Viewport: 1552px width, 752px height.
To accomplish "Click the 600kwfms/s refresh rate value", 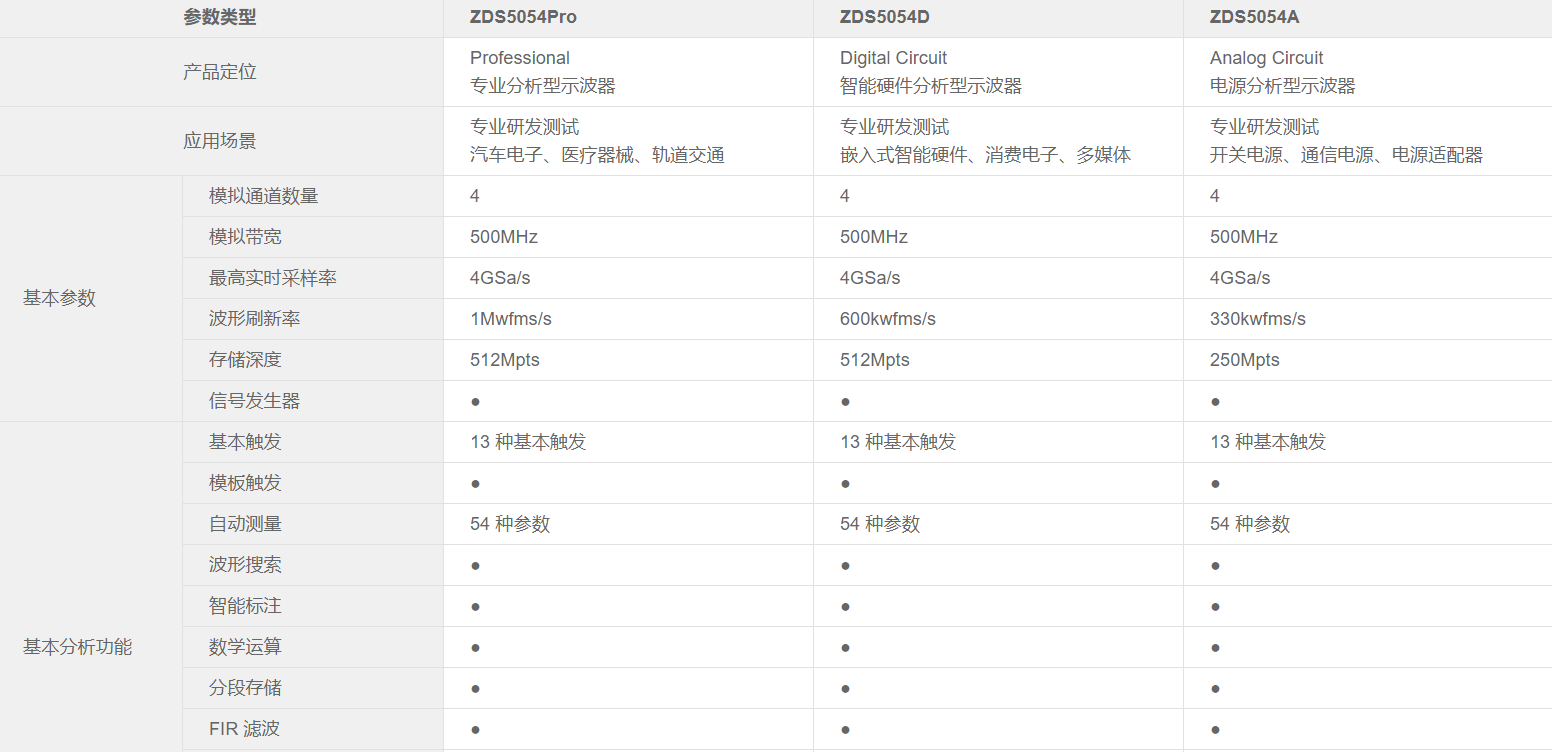I will [x=888, y=319].
